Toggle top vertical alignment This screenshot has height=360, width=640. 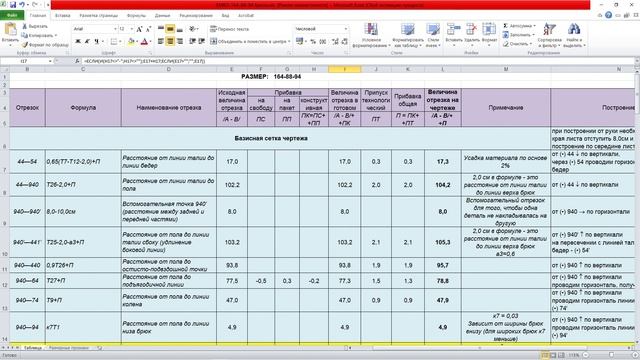tap(161, 29)
